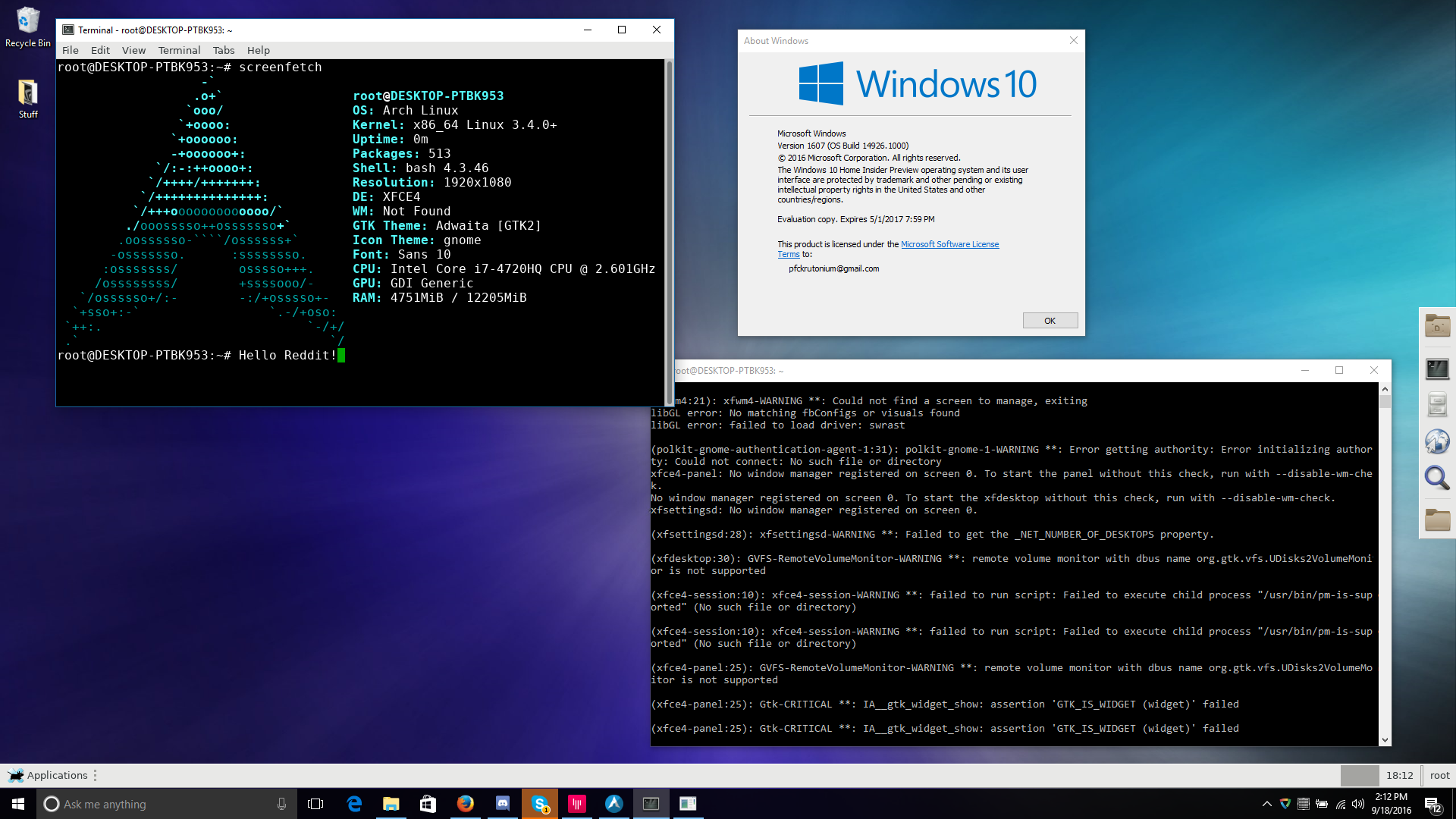1456x819 pixels.
Task: Click the Terminal window title bar icon
Action: point(68,30)
